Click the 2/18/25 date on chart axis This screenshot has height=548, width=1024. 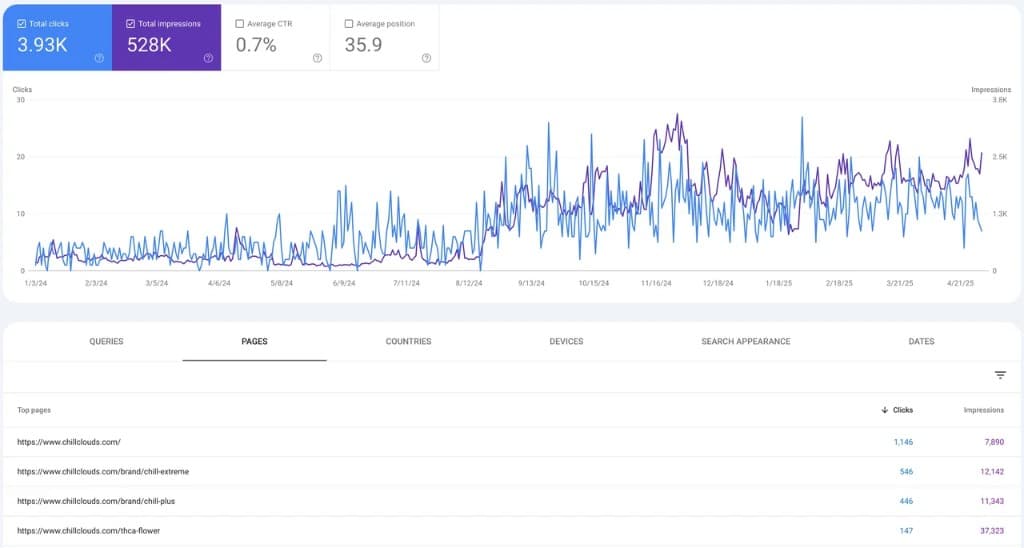(839, 283)
